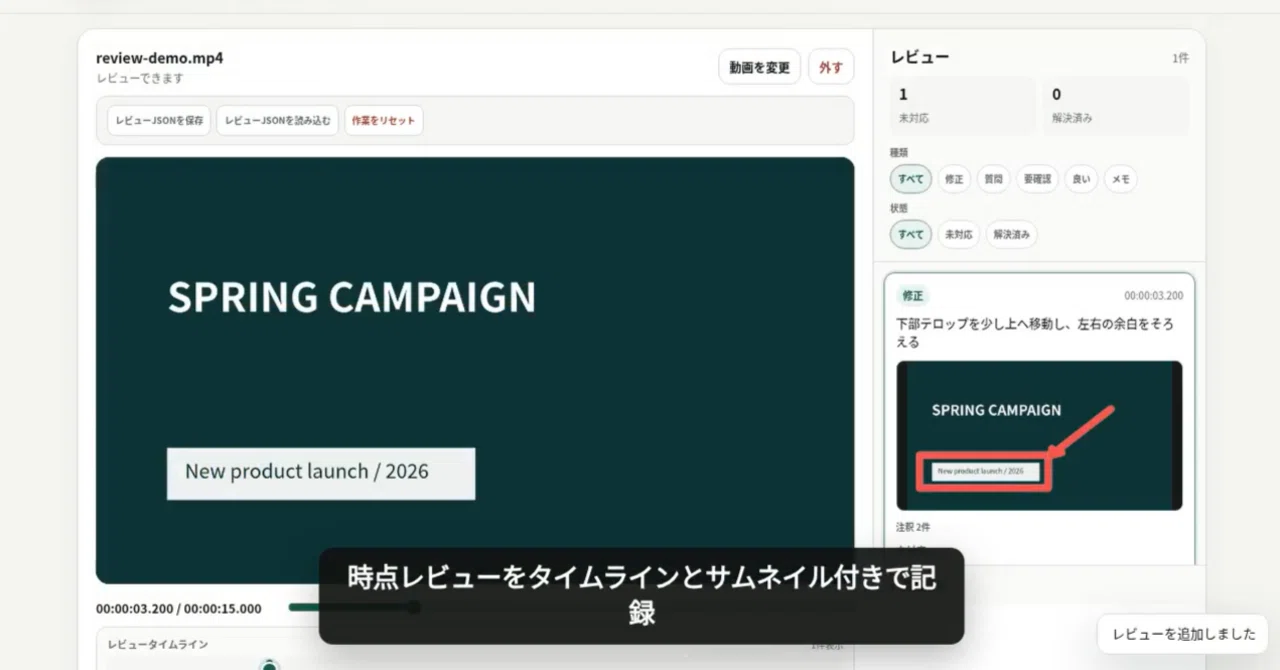
Task: Click the 解決済み count card showing 0
Action: (x=1116, y=105)
